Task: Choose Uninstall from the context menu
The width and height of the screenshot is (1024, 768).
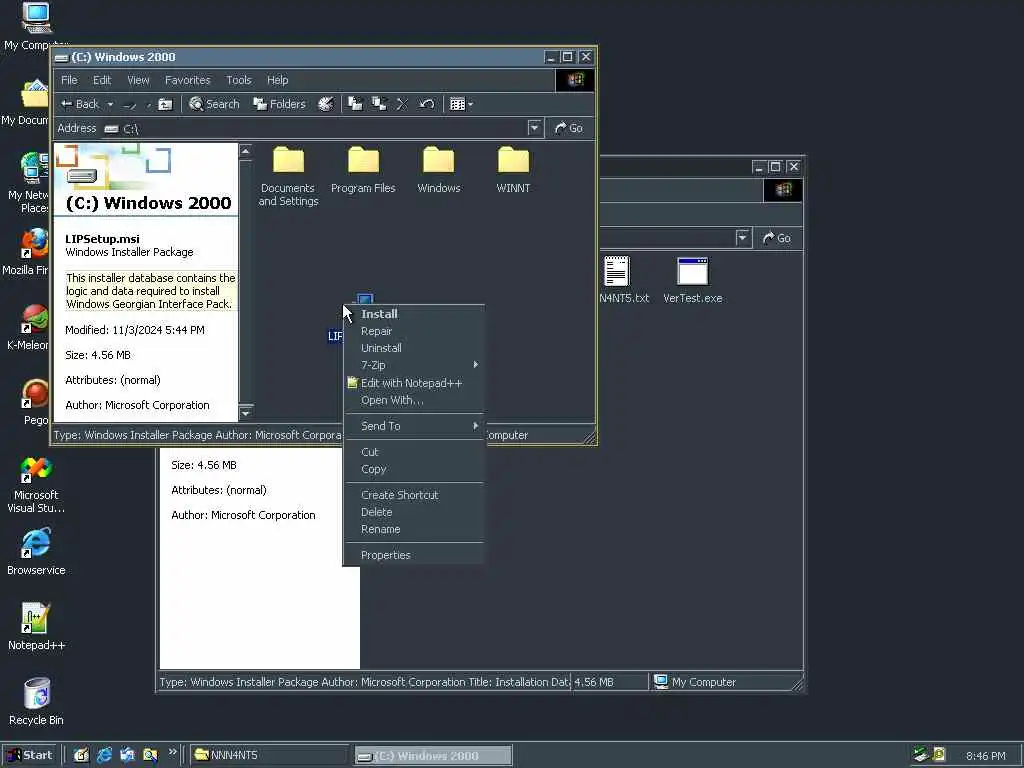Action: [x=414, y=348]
